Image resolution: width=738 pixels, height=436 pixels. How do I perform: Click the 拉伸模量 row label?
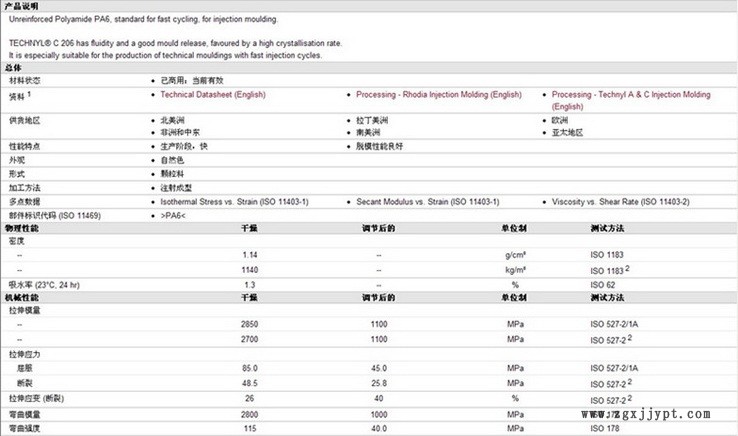coord(24,311)
